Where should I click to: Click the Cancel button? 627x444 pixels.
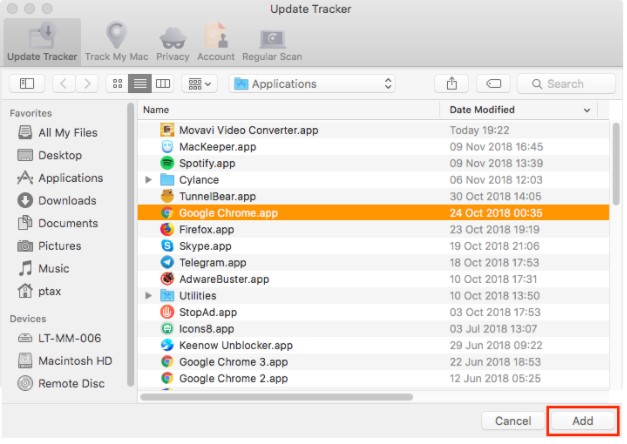513,421
